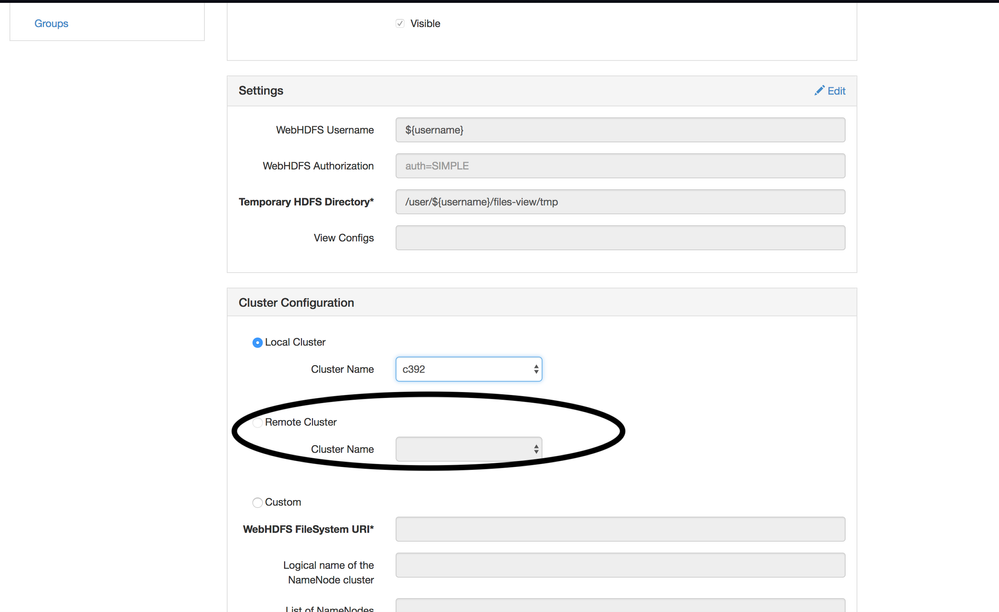The image size is (999, 612).
Task: Focus the Logical name of NameNode cluster field
Action: click(620, 566)
